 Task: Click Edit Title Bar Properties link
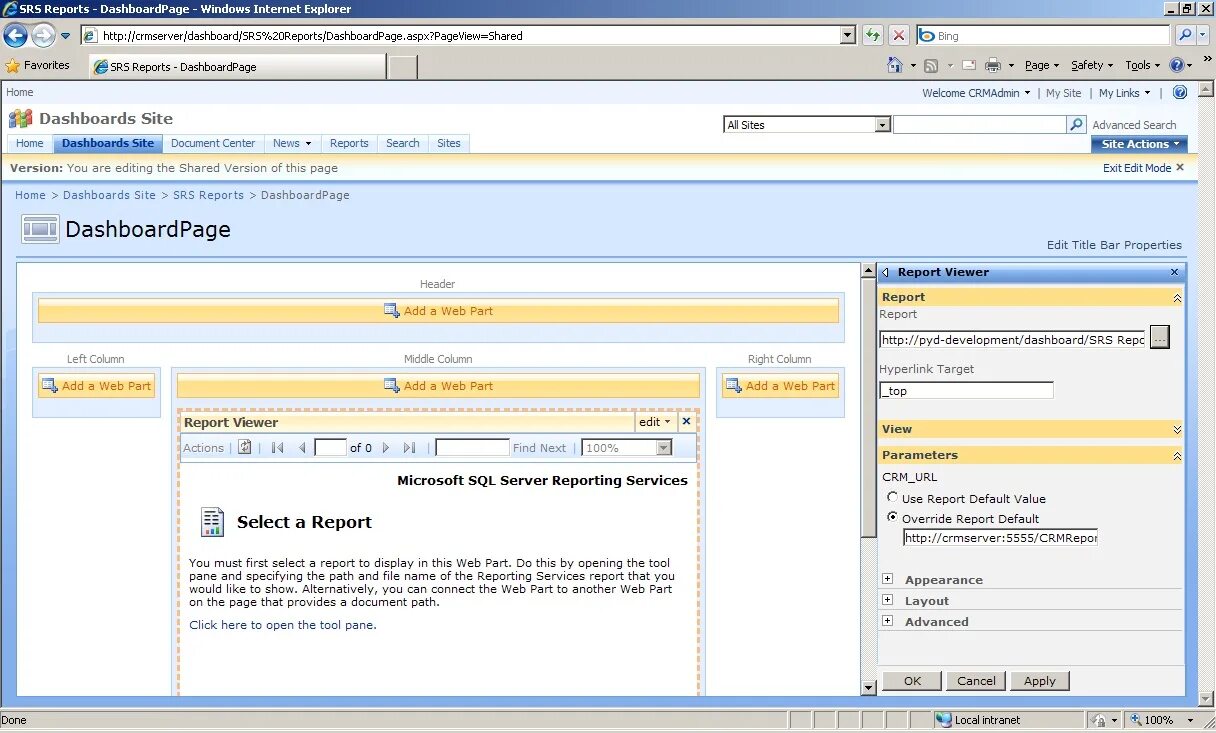[1114, 245]
